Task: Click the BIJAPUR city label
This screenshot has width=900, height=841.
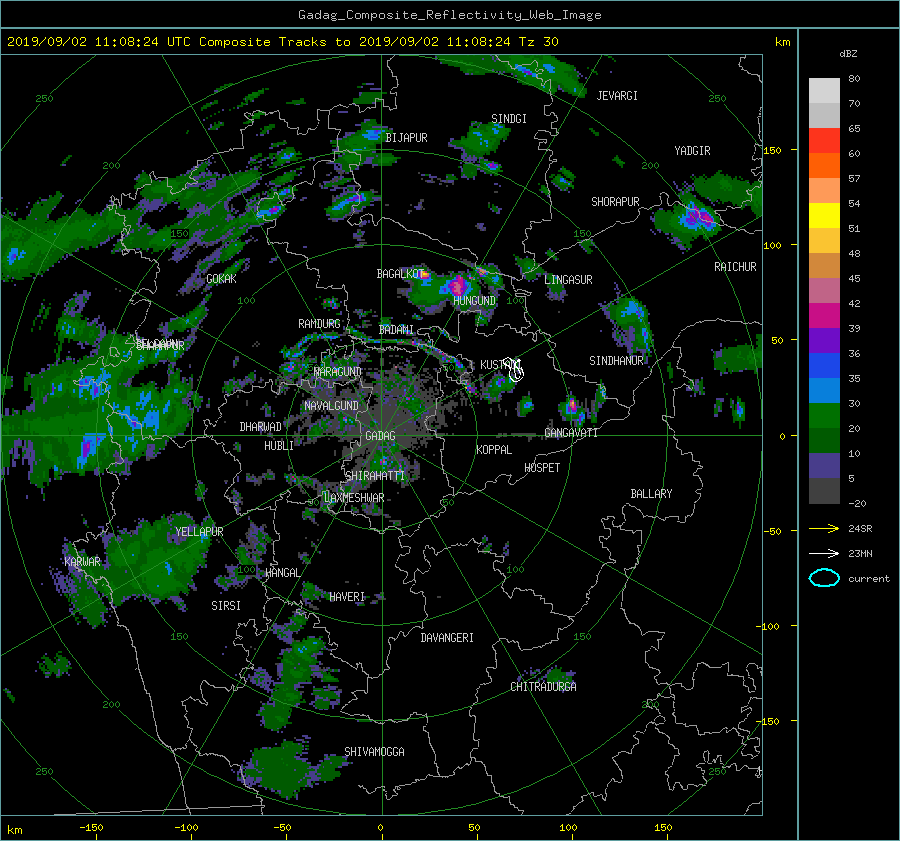Action: point(406,138)
